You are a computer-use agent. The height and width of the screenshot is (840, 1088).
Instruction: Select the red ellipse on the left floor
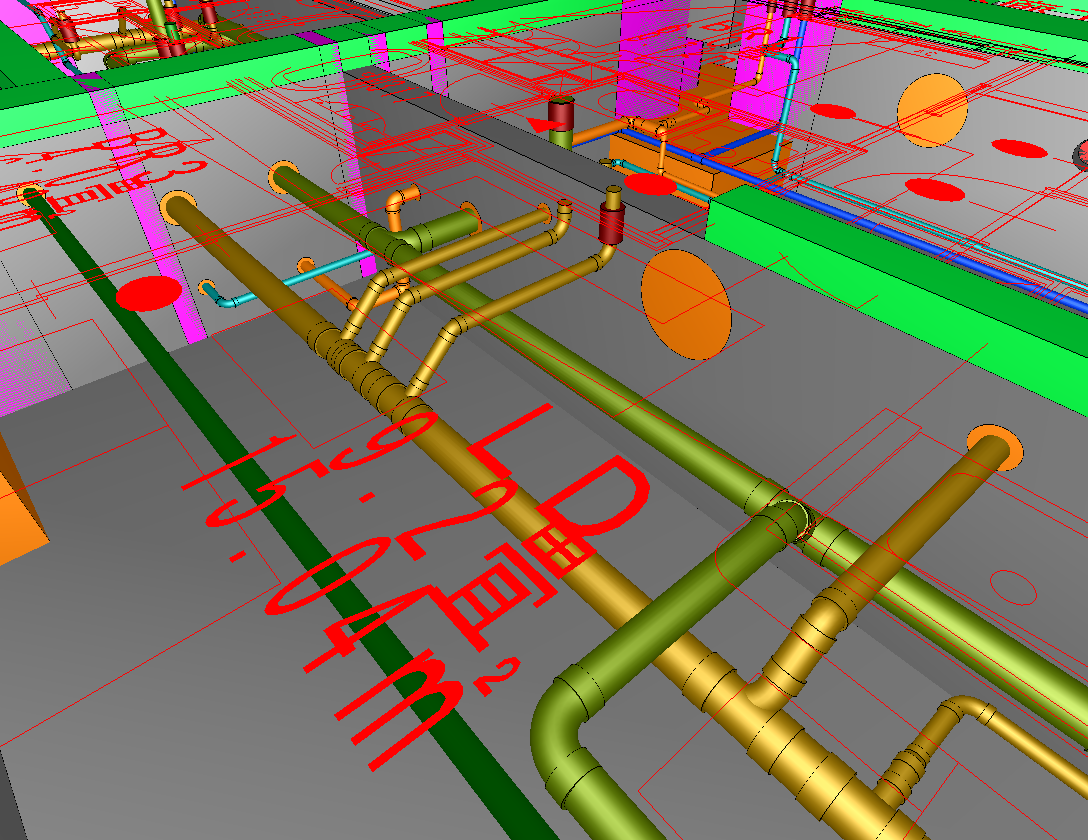coord(149,294)
